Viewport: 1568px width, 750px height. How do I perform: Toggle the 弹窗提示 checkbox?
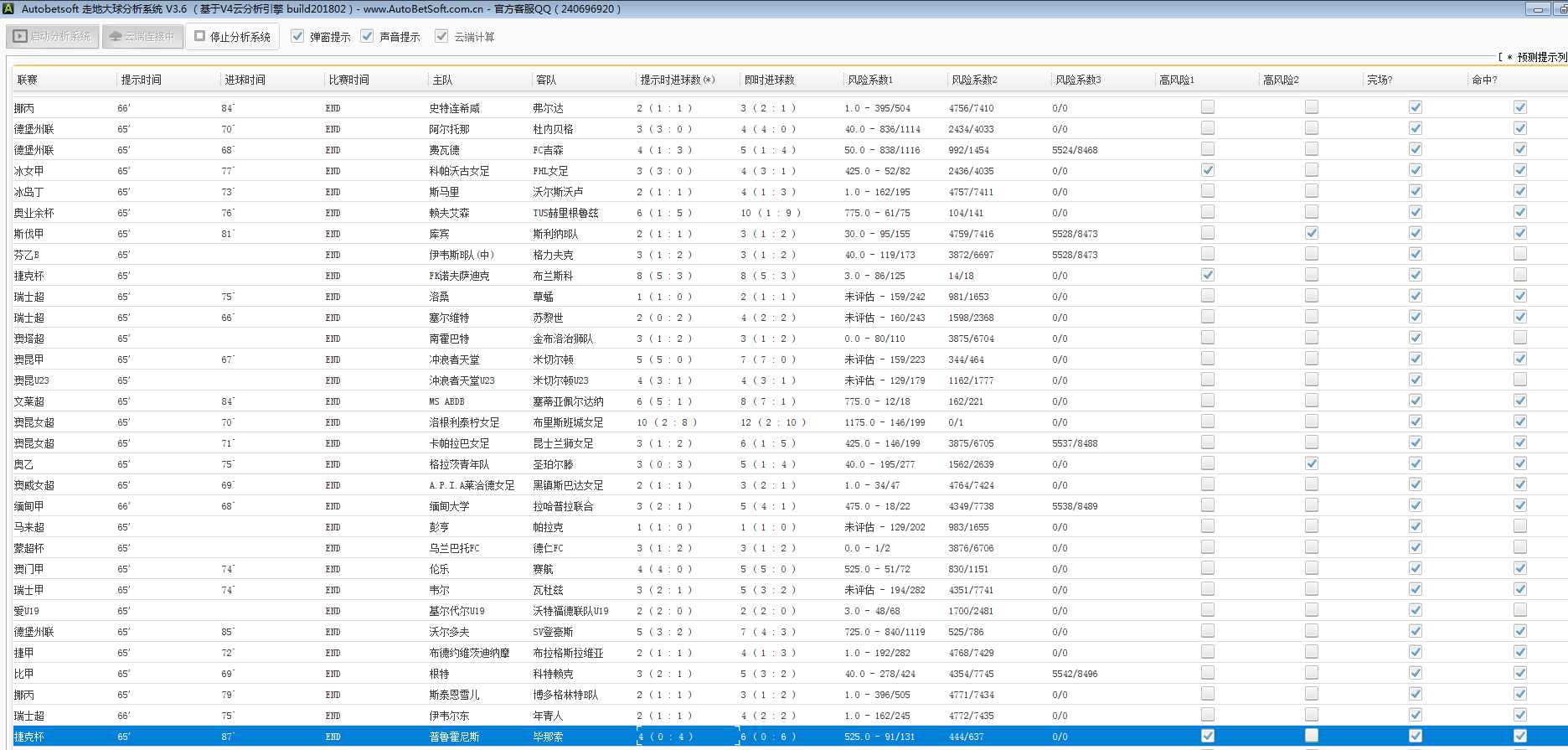click(297, 37)
